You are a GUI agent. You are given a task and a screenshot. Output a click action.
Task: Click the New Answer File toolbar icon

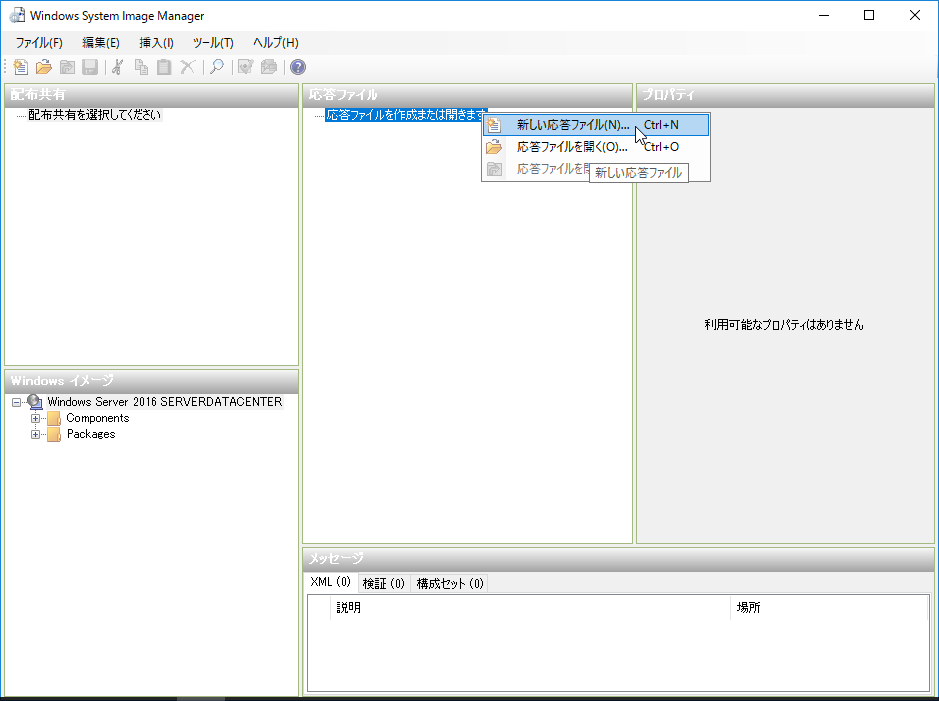pos(20,67)
